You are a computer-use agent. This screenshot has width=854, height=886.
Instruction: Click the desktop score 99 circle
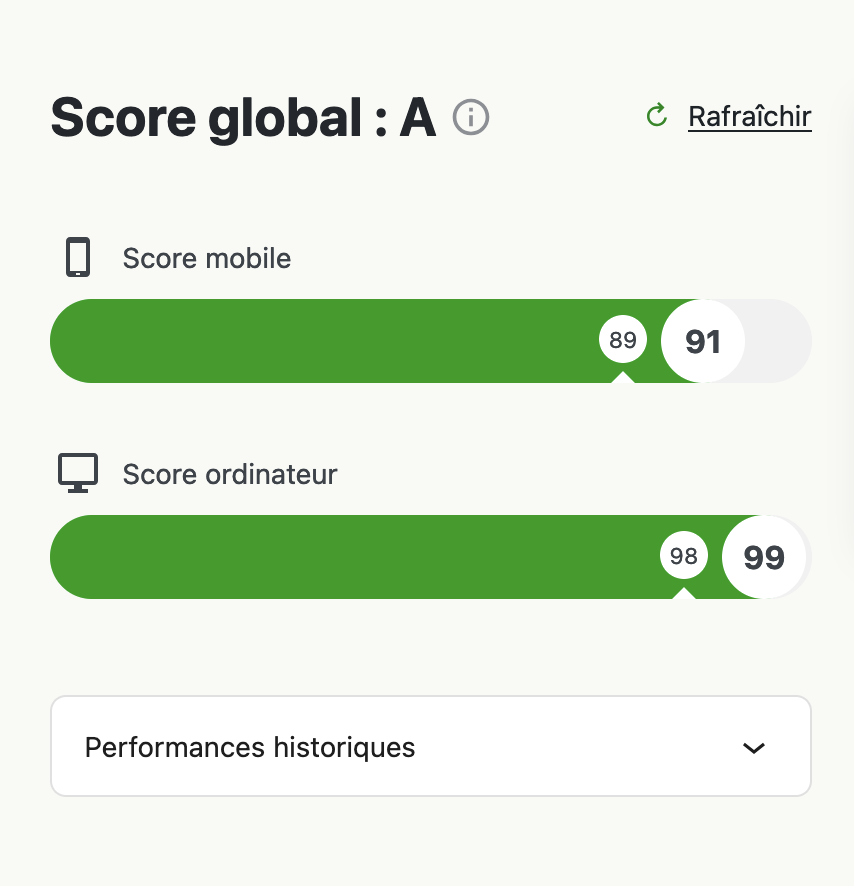(764, 557)
